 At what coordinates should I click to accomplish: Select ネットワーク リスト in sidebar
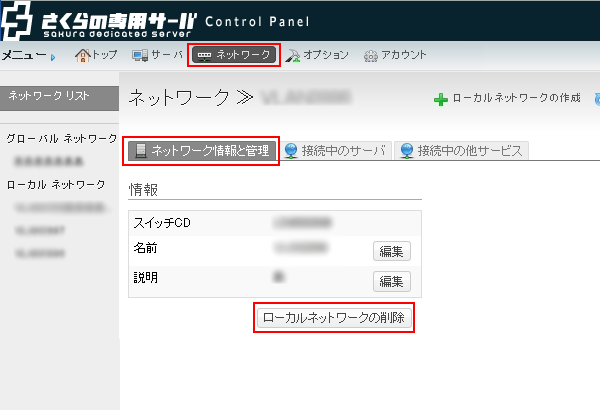[x=59, y=98]
